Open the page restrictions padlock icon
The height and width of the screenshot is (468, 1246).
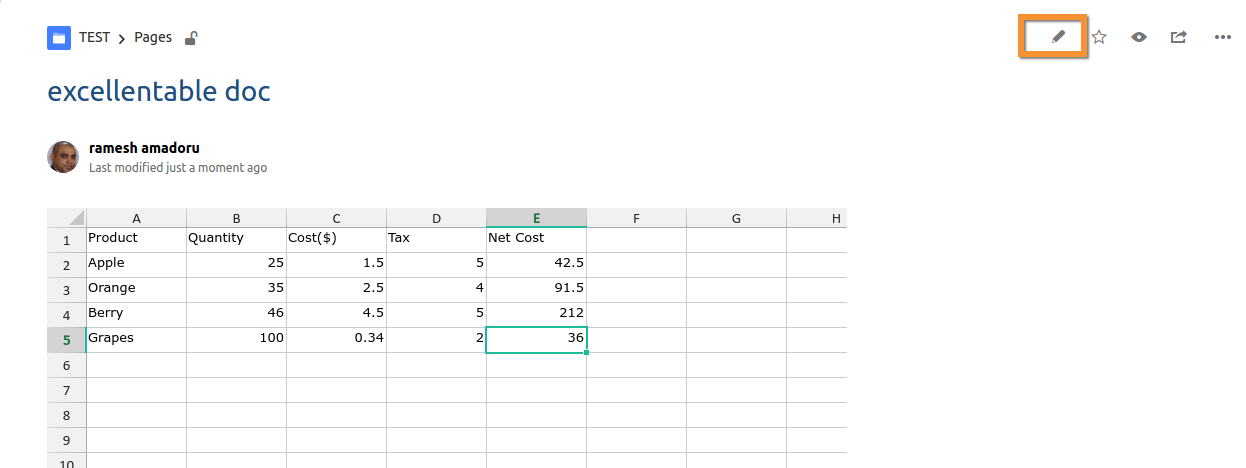tap(191, 38)
